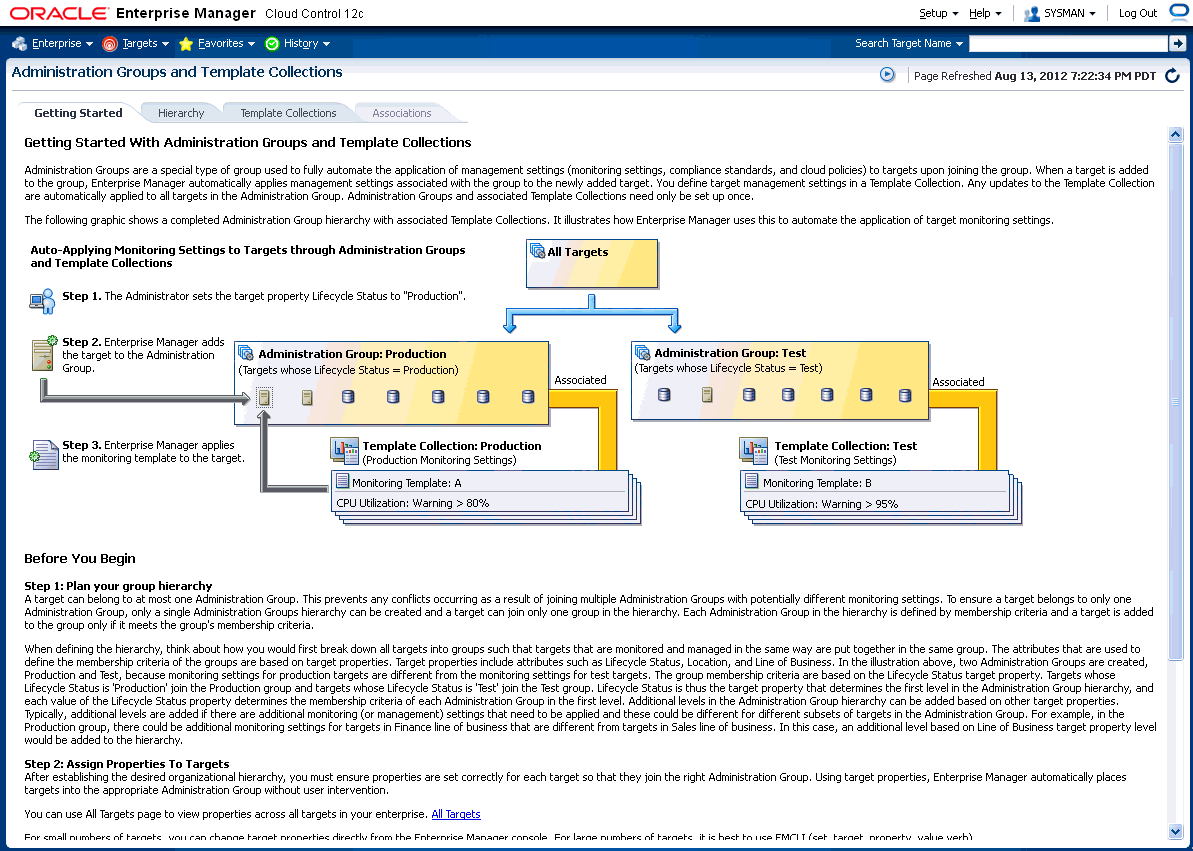Screen dimensions: 1193x851
Task: Click the Step 3 monitoring template icon
Action: pyautogui.click(x=43, y=454)
